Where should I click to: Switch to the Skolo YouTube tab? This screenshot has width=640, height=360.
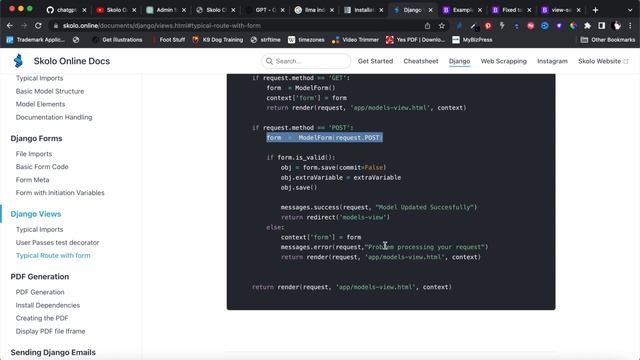[115, 10]
